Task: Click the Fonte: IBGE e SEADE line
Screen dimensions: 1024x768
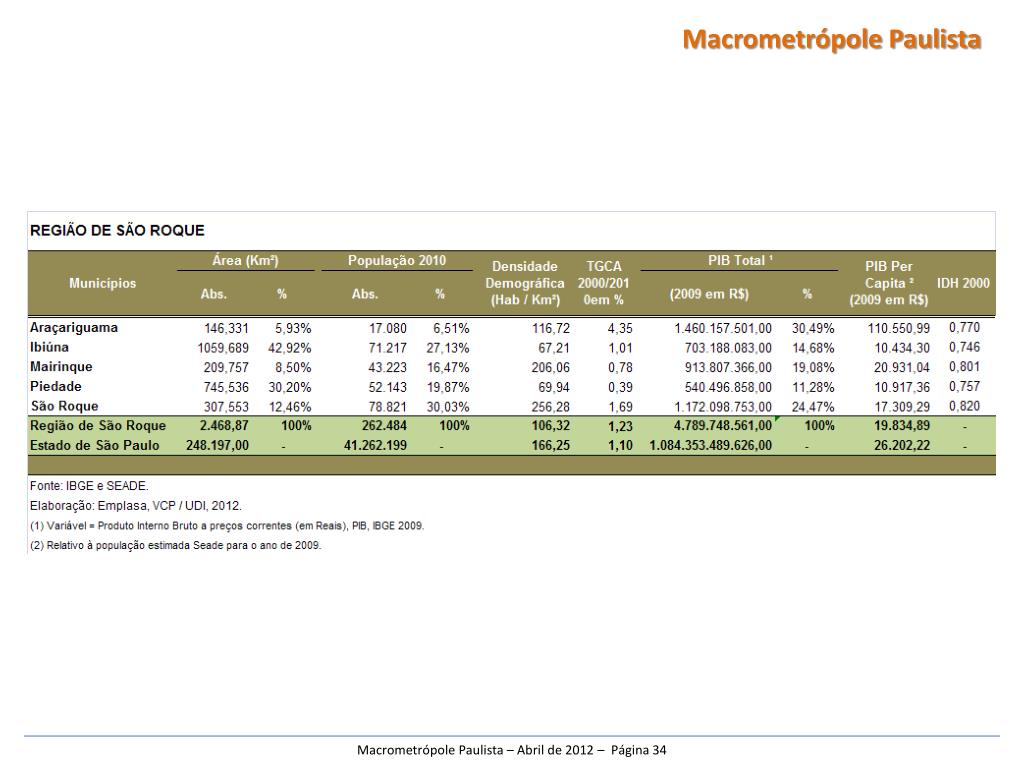Action: 89,486
